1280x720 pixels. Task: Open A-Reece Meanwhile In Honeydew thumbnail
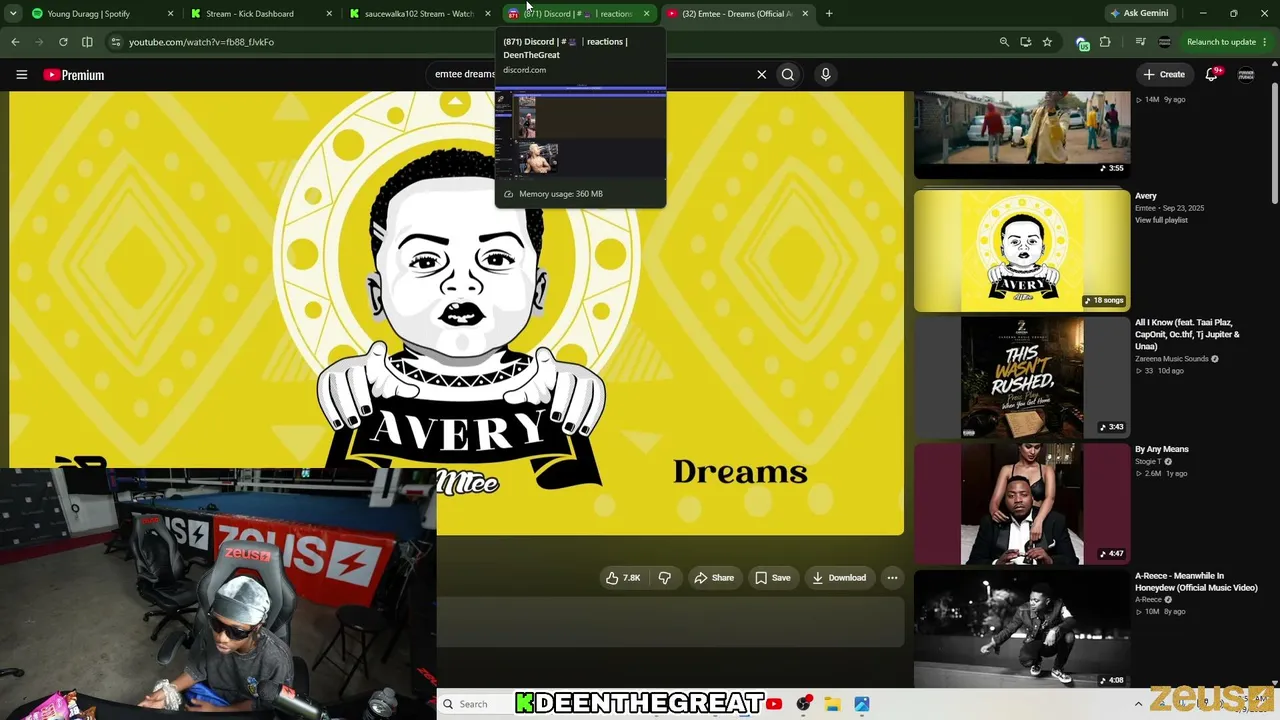1022,631
